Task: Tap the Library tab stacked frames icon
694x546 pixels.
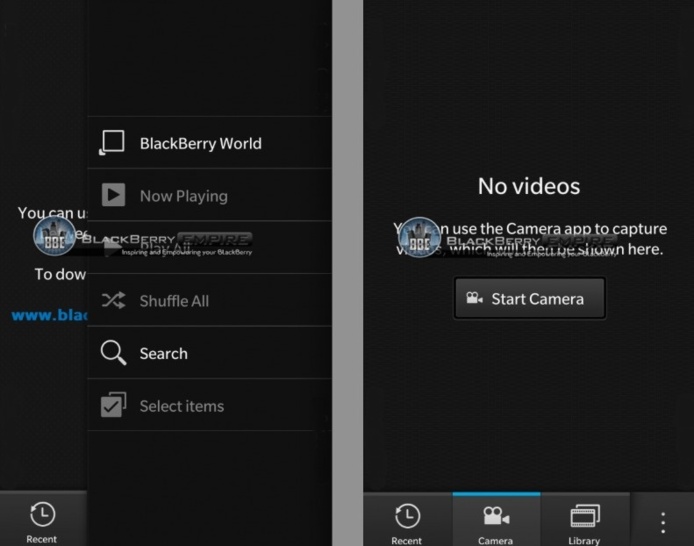Action: click(x=585, y=516)
